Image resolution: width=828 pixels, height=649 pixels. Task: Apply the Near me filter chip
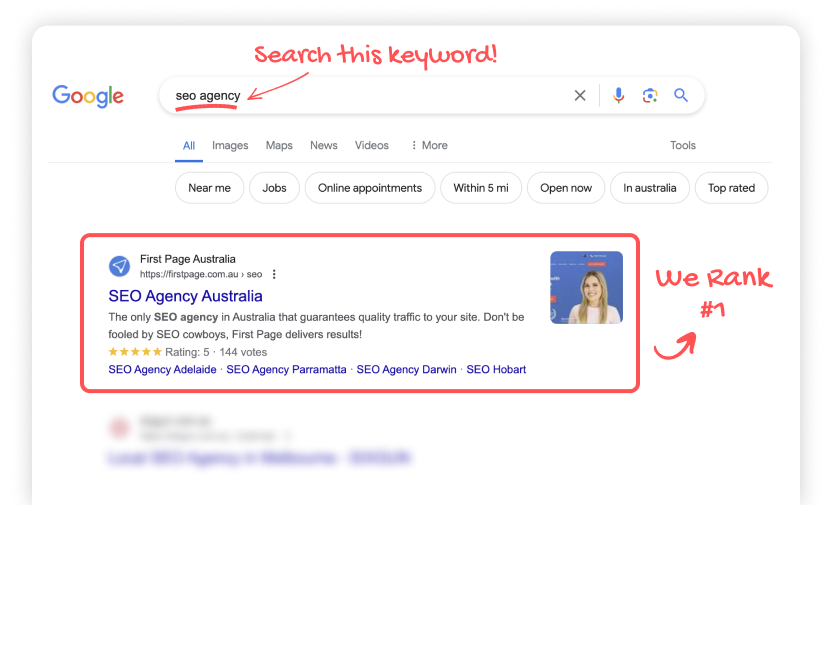[209, 188]
